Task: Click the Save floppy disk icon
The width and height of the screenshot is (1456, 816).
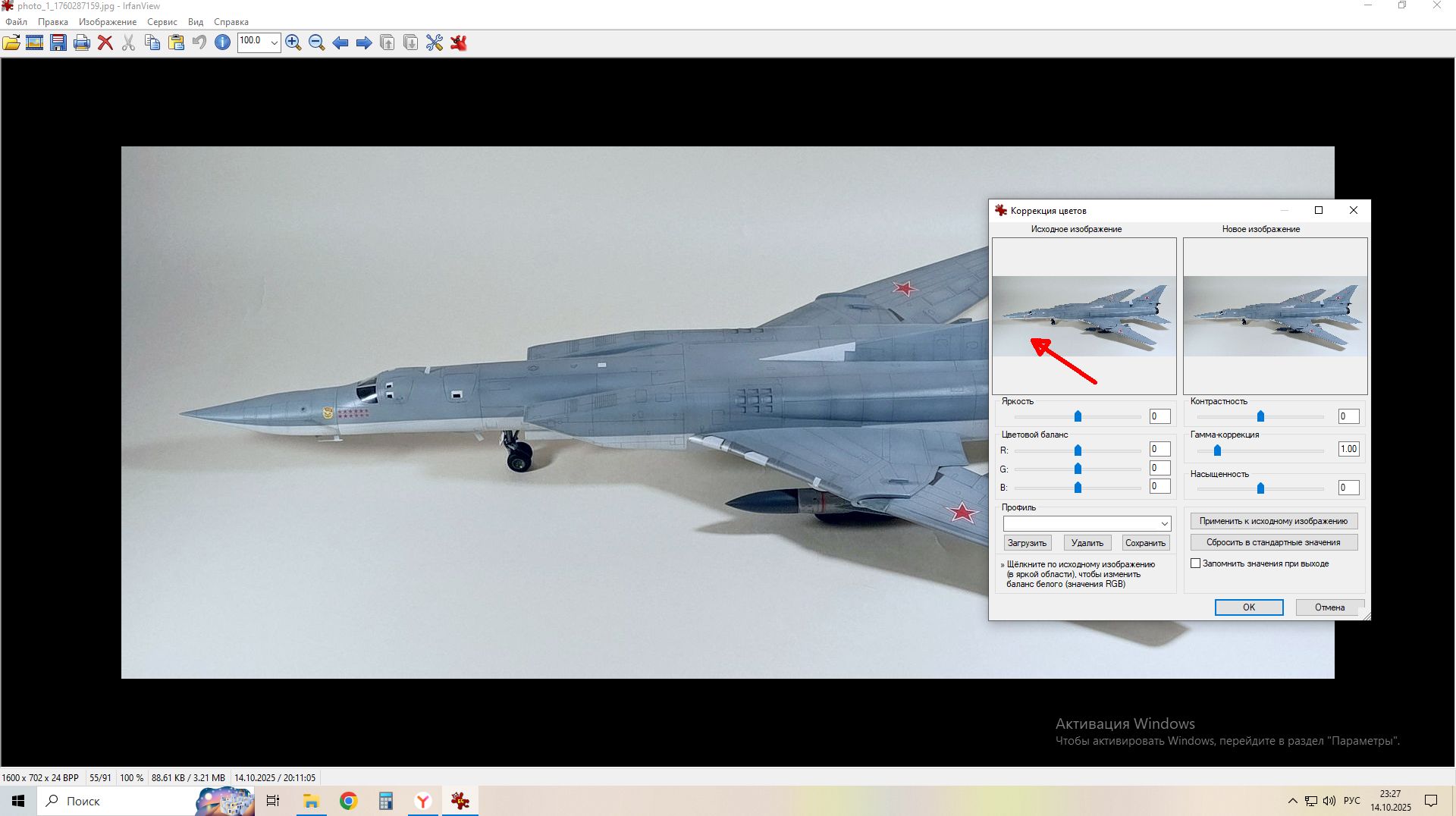Action: pyautogui.click(x=58, y=43)
